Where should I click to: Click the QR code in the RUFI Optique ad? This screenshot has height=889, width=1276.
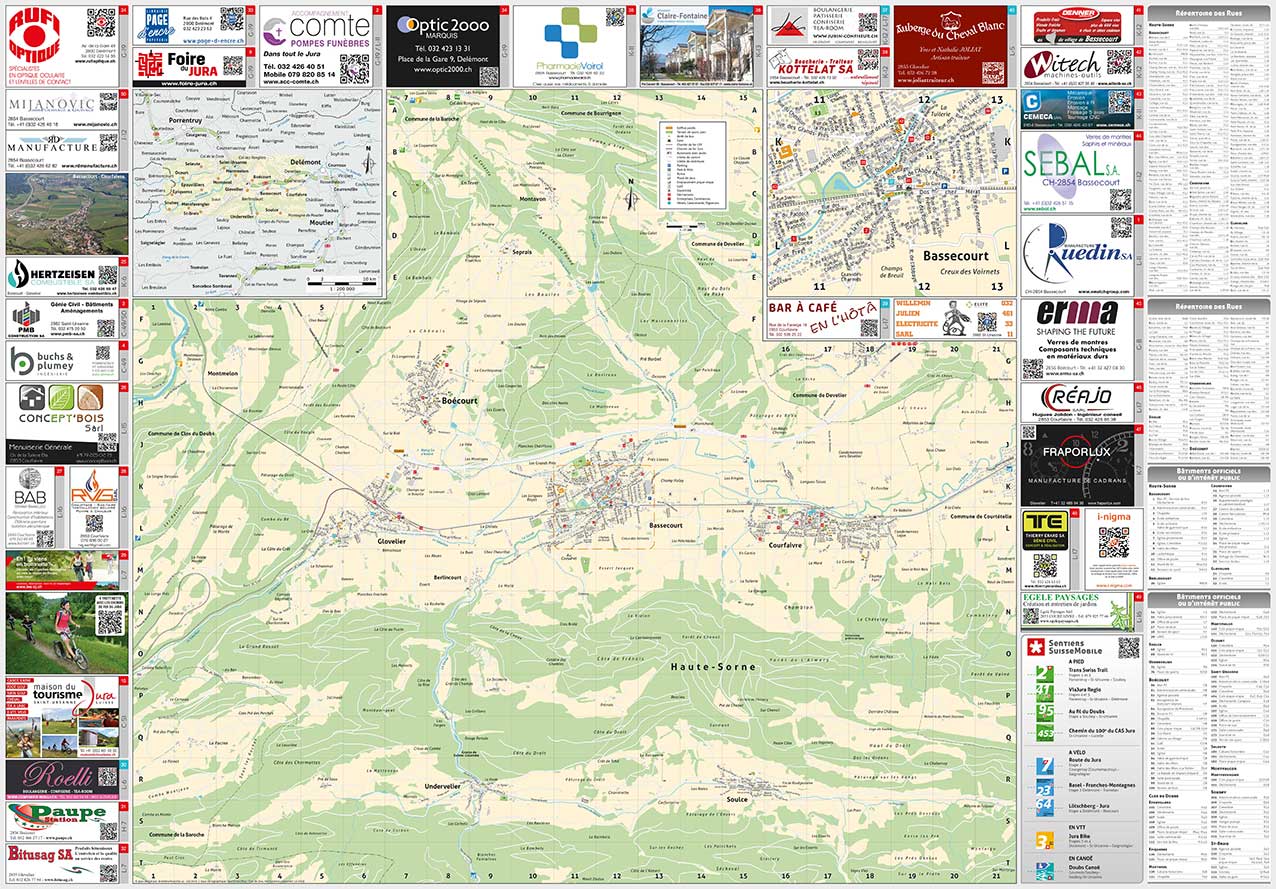point(100,23)
